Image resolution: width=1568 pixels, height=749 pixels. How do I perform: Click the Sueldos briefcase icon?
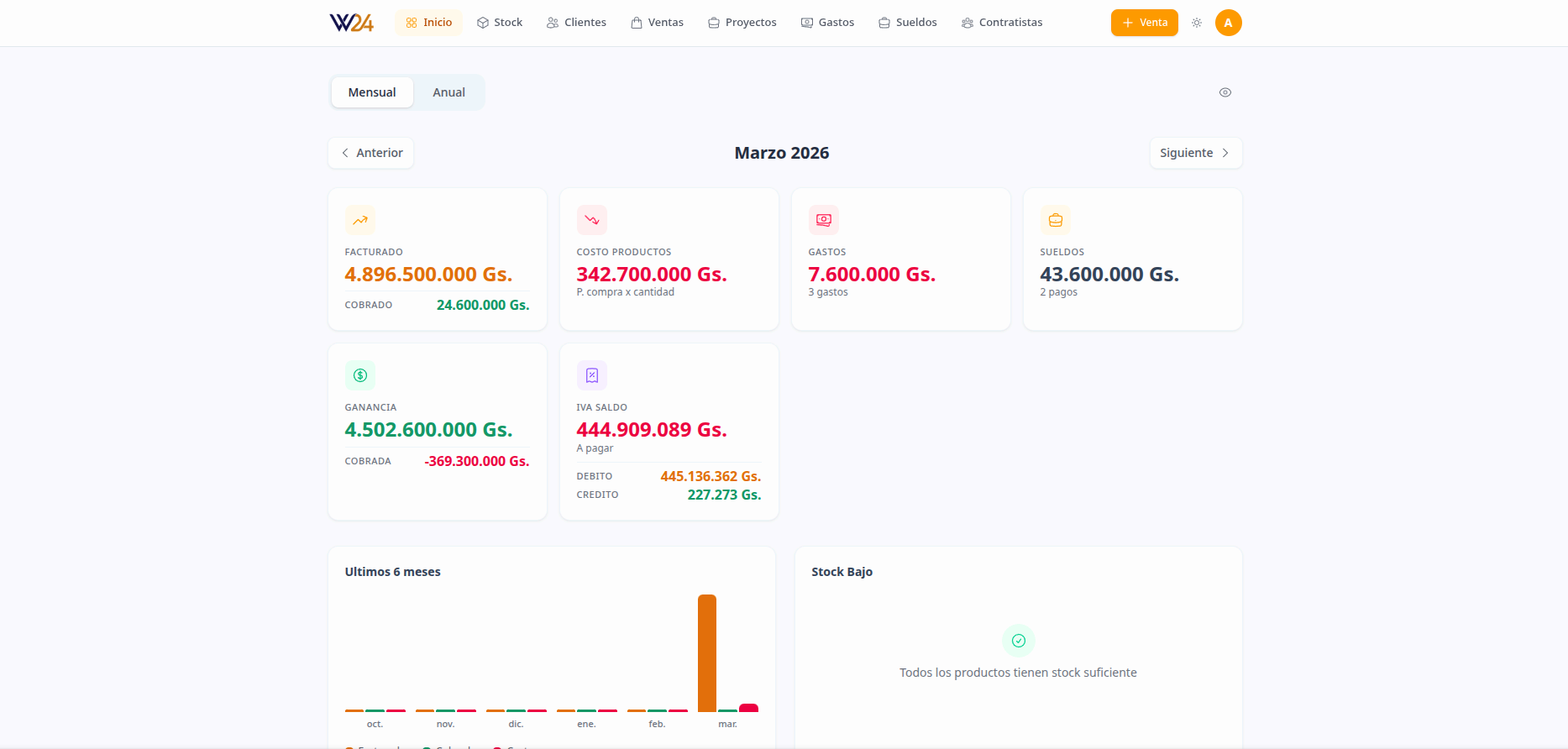tap(1056, 220)
